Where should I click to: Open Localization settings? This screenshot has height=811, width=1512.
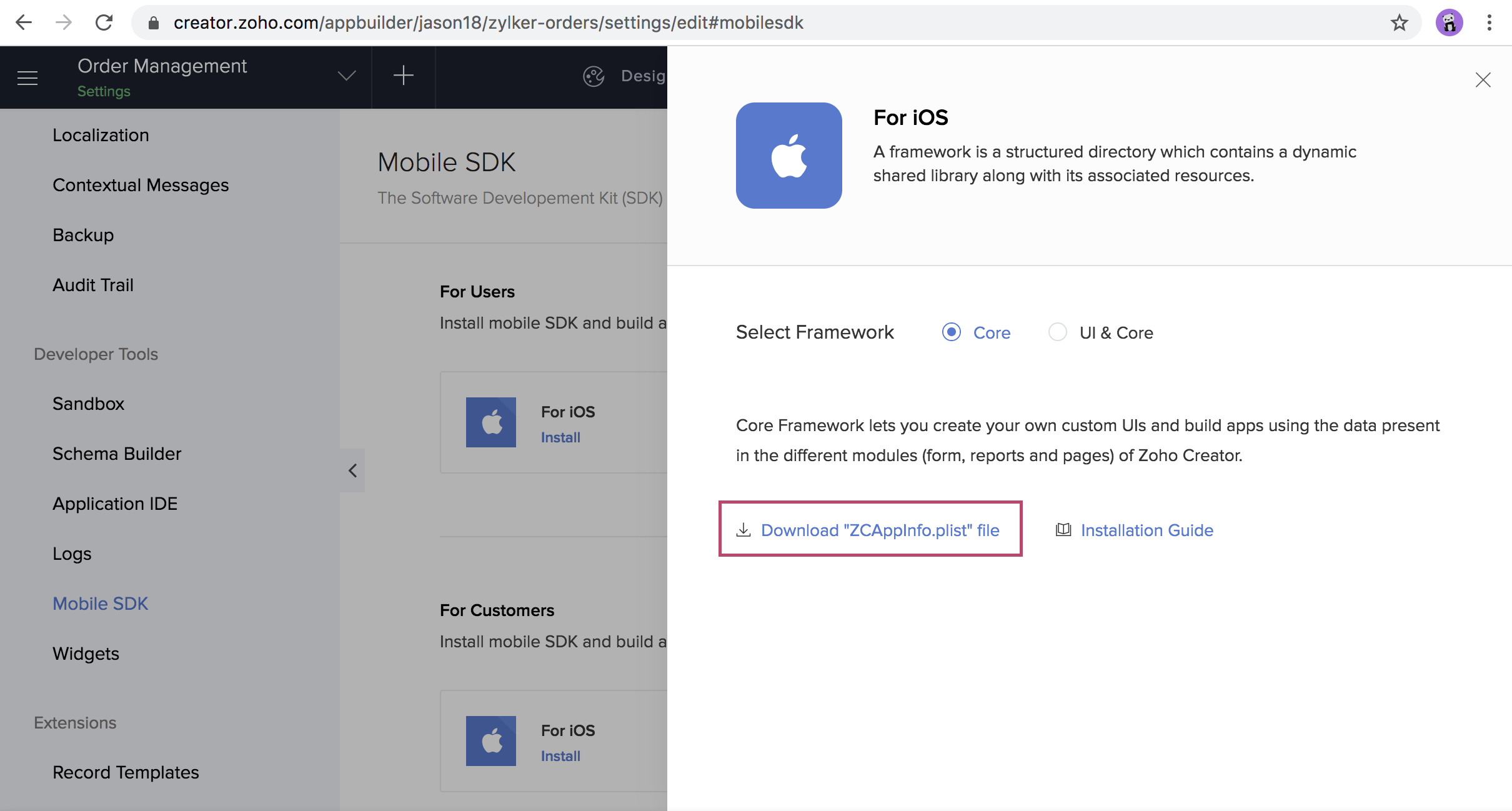(101, 135)
